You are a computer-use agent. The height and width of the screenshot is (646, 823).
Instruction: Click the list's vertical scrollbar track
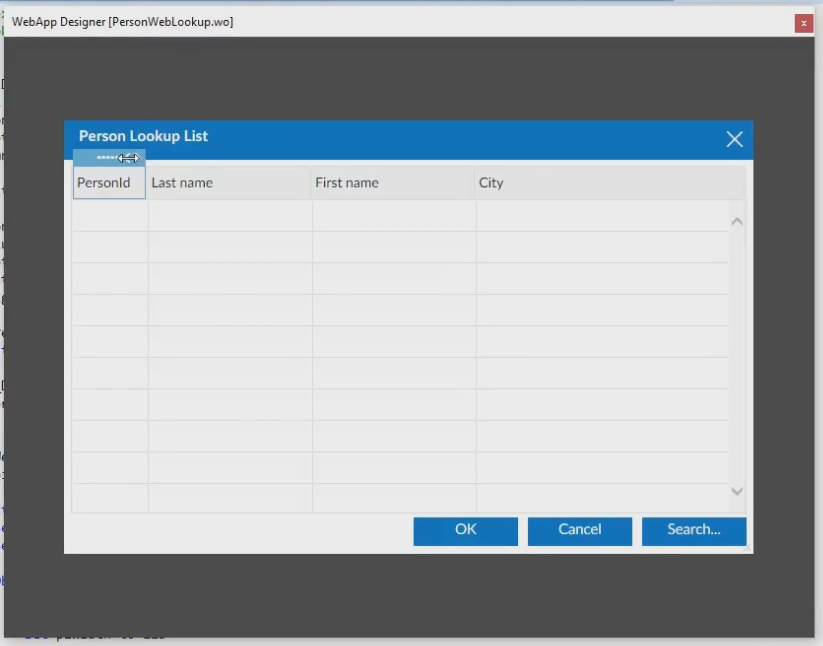[x=737, y=355]
